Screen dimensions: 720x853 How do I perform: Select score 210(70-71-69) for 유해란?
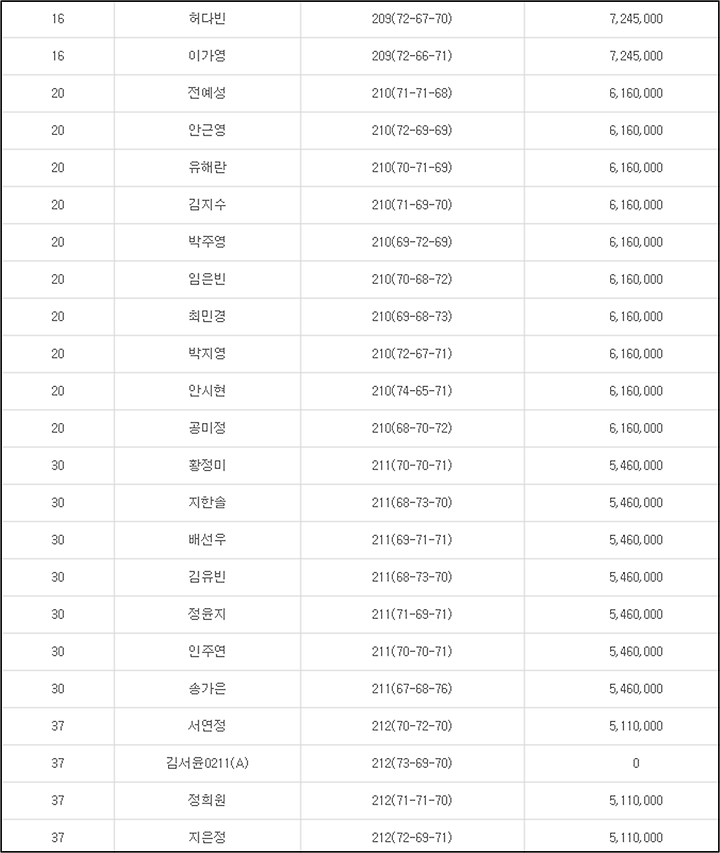(x=412, y=168)
